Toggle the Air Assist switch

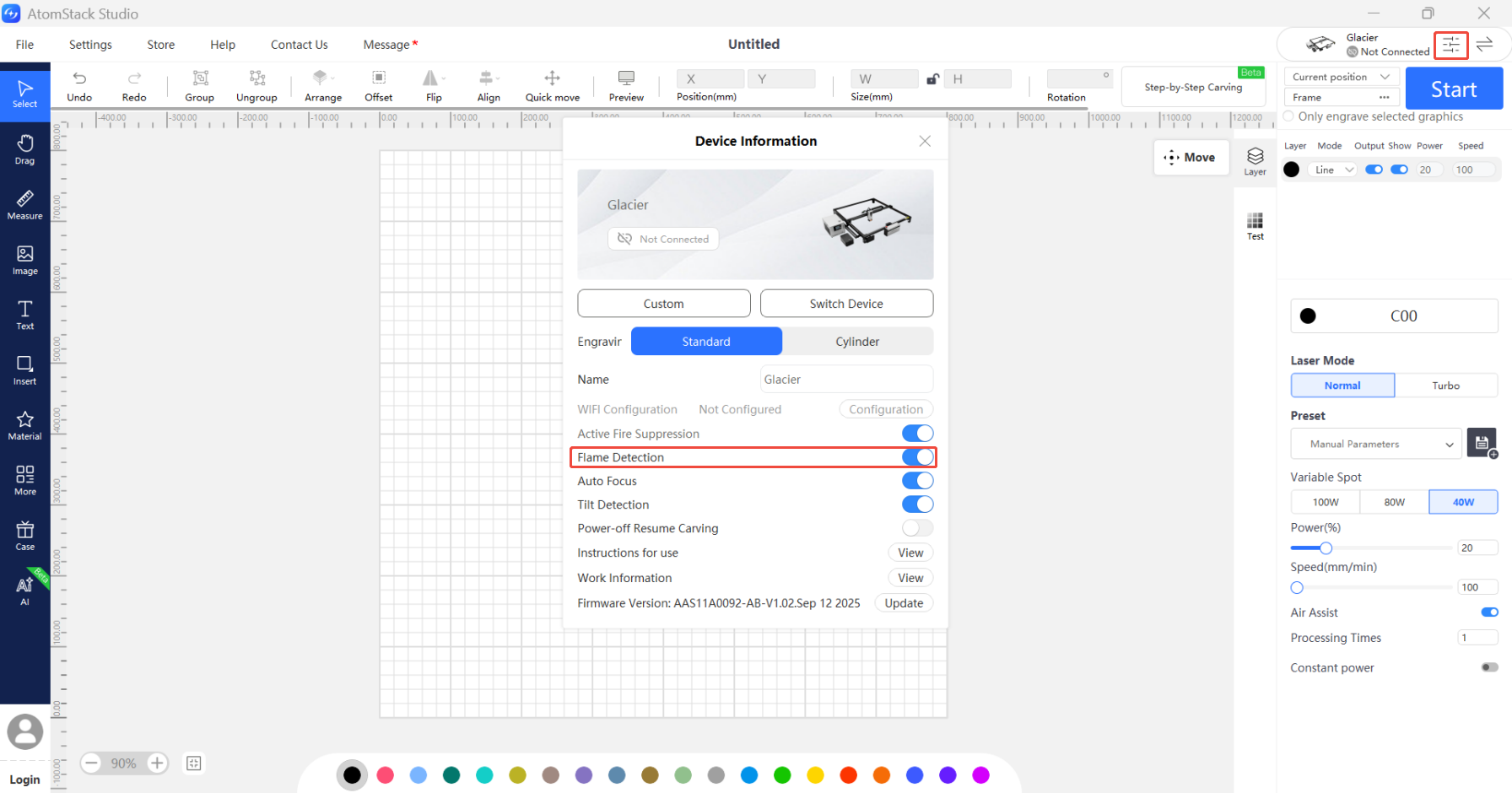1489,612
